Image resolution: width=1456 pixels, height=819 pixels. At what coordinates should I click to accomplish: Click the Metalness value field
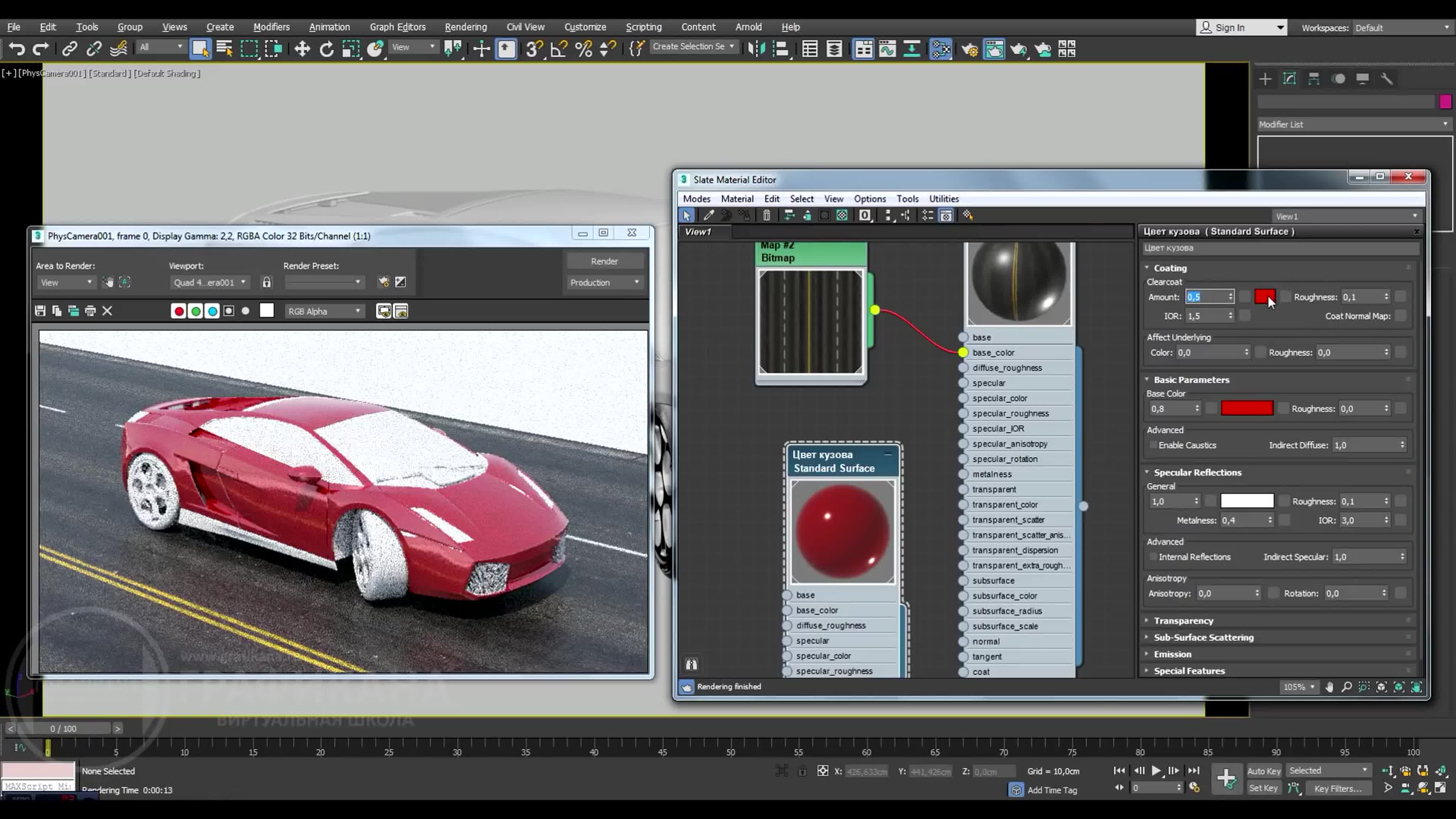(1243, 520)
